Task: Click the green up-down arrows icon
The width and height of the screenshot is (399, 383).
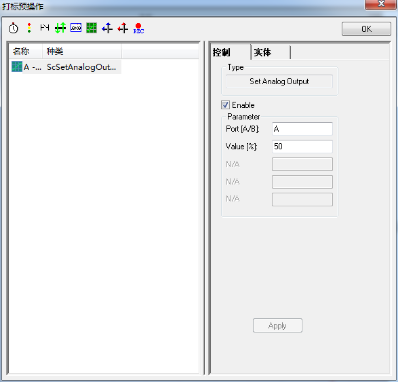Action: pyautogui.click(x=60, y=28)
